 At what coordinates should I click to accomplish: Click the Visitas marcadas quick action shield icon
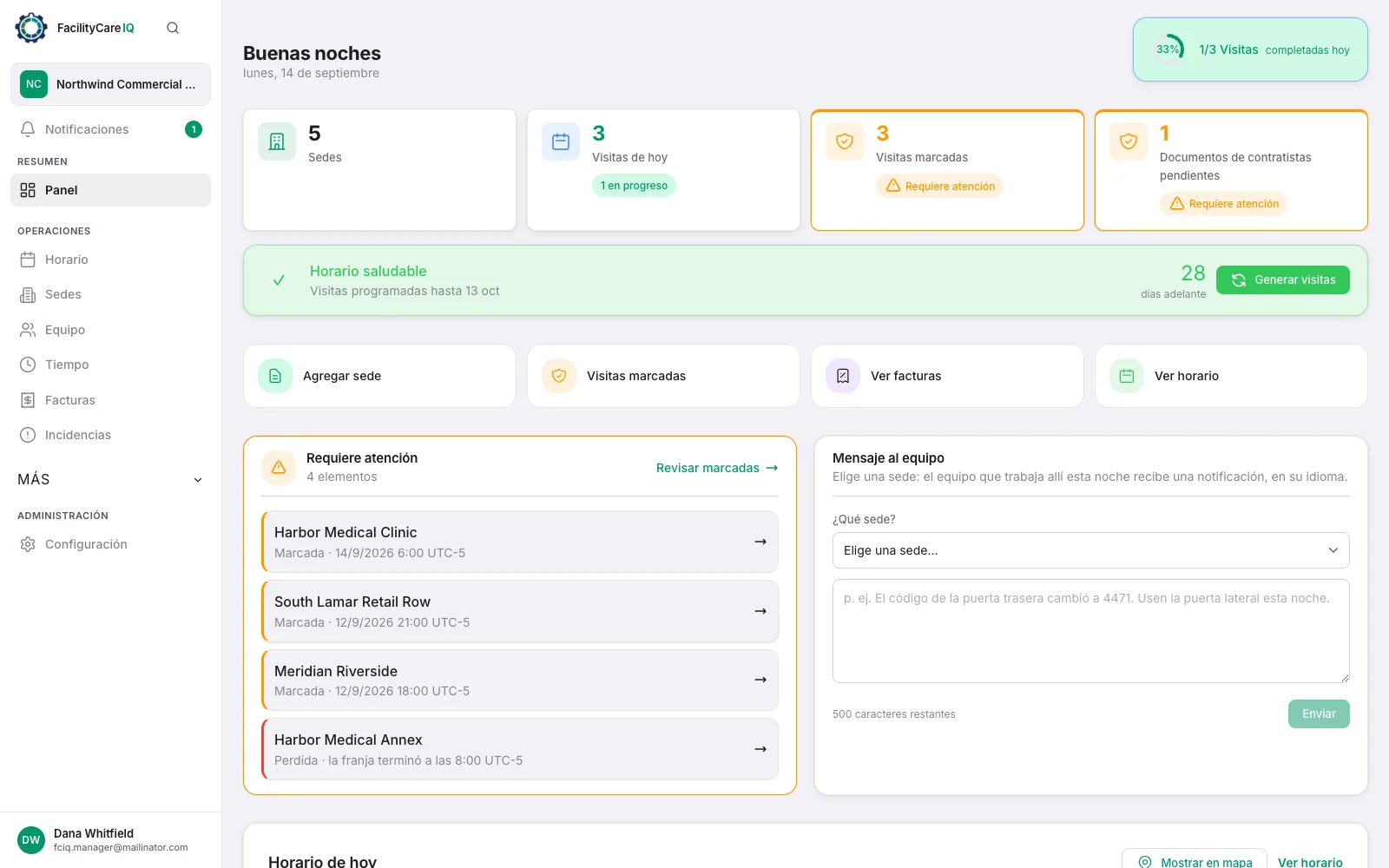coord(559,376)
